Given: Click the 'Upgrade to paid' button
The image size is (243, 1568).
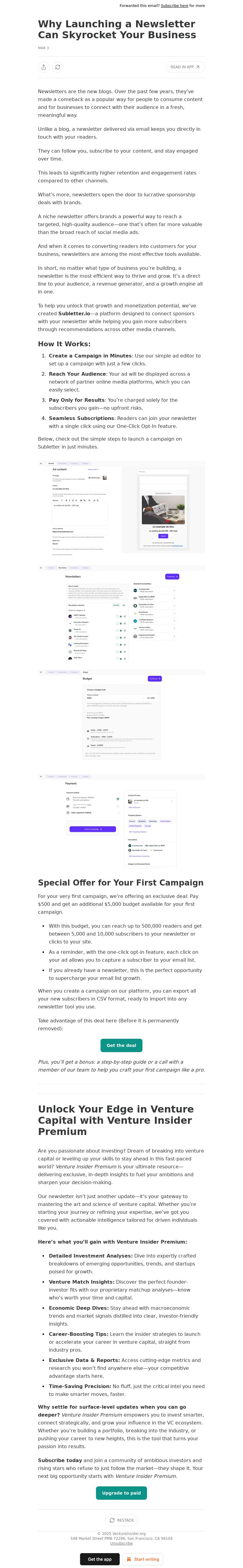Looking at the screenshot, I should 121,1488.
